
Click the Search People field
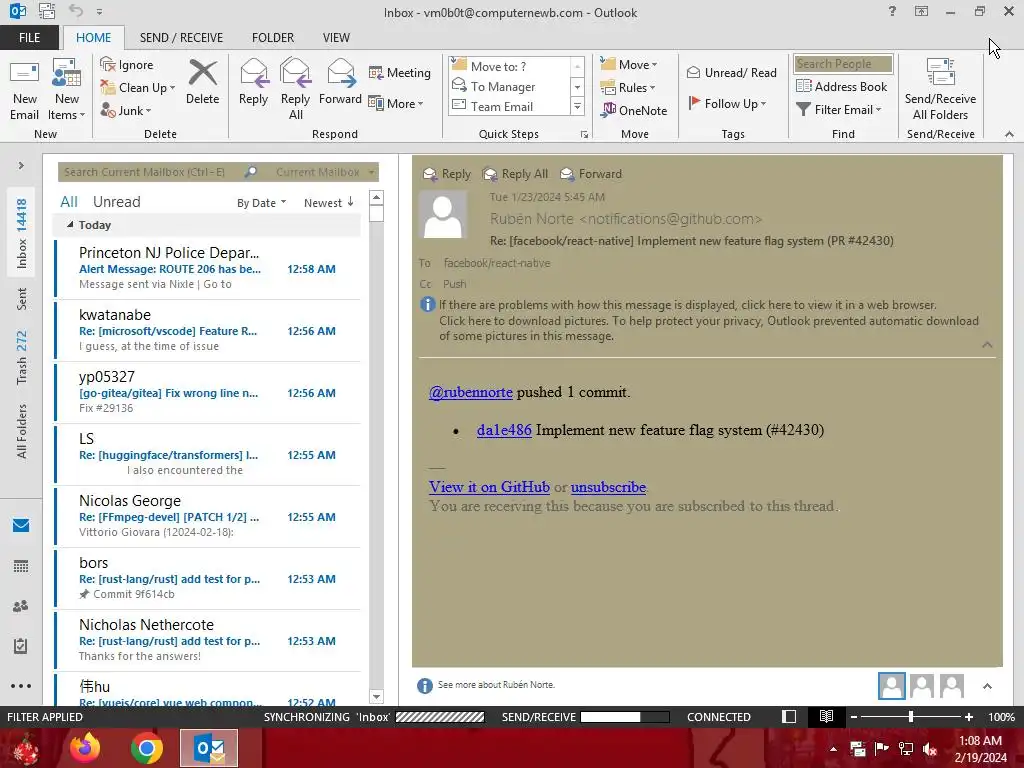(x=843, y=64)
